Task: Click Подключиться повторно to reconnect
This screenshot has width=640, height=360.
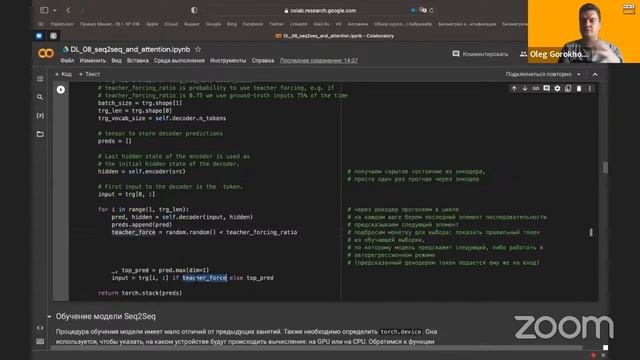Action: [538, 74]
